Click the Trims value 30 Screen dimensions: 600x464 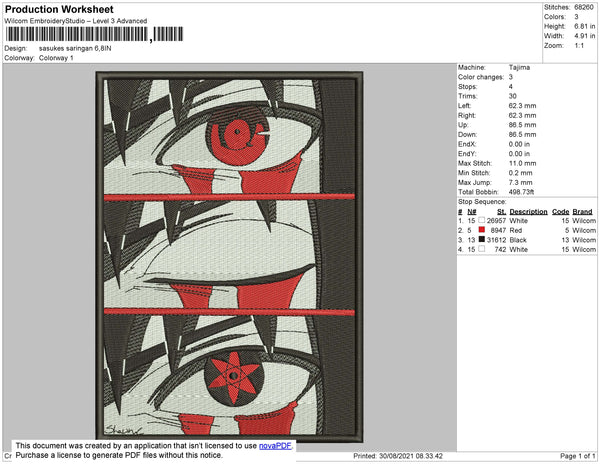point(513,96)
